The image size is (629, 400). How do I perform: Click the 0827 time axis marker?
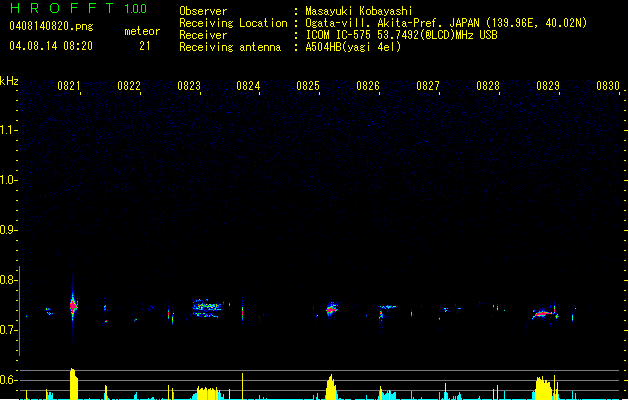[428, 86]
